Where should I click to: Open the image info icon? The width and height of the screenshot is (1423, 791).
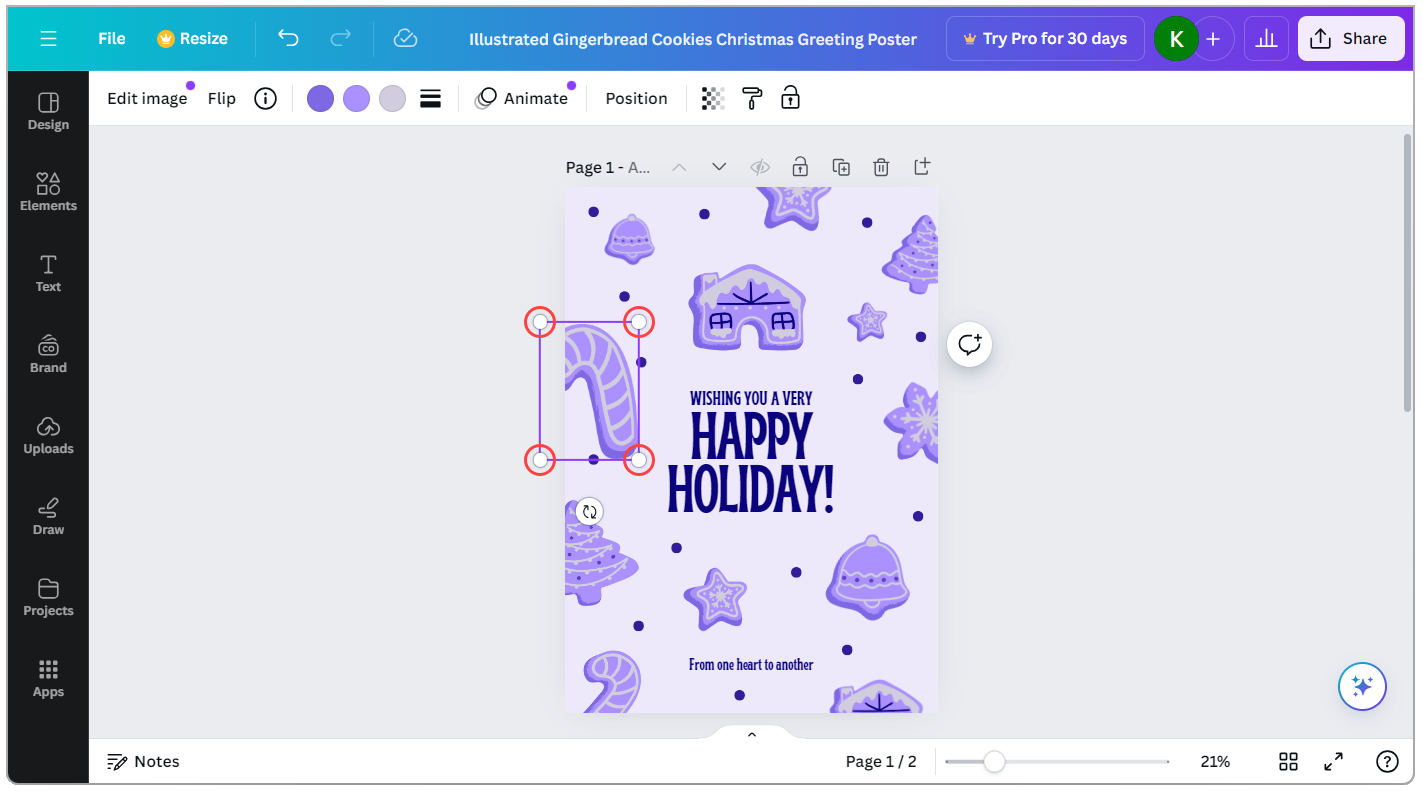point(265,98)
